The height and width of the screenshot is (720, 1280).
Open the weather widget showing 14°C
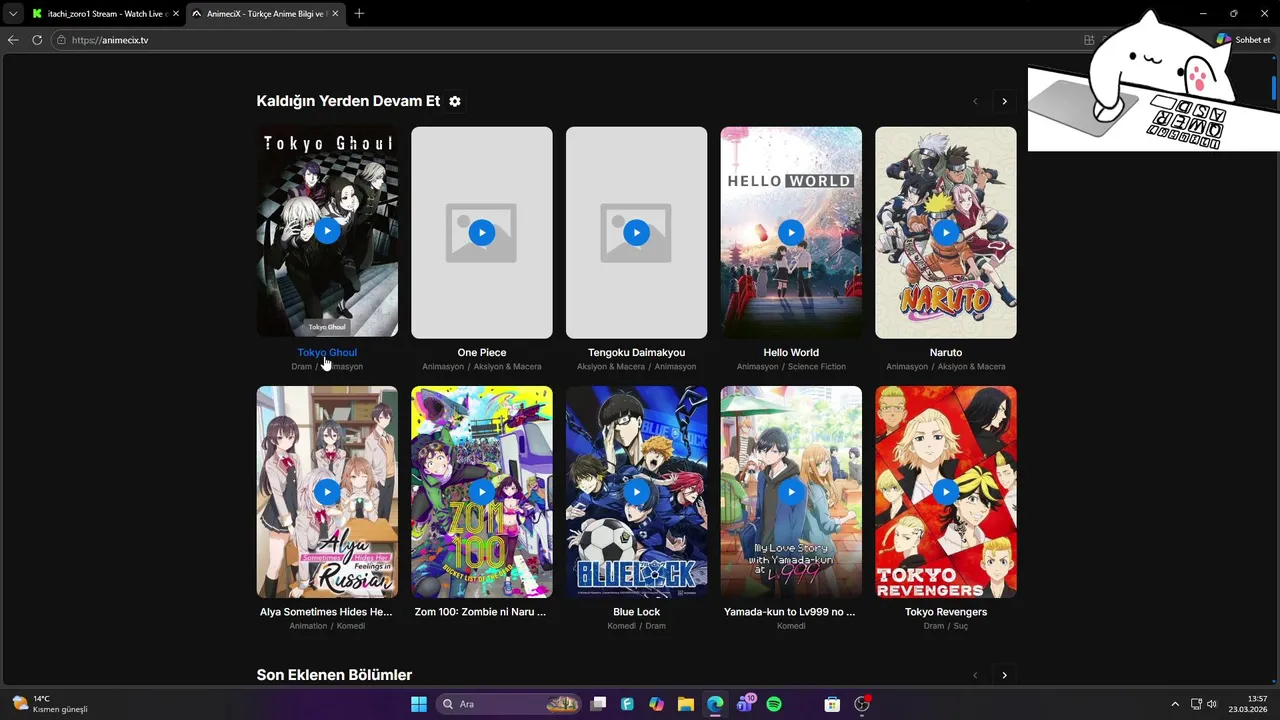[50, 704]
